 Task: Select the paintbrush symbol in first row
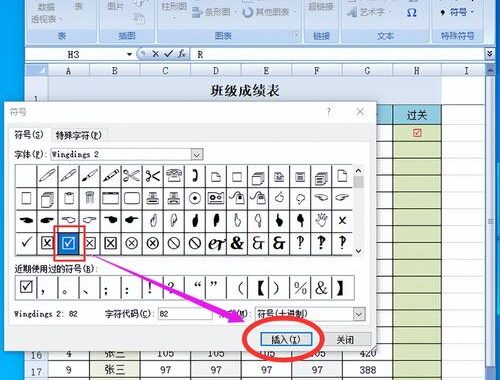click(x=90, y=176)
